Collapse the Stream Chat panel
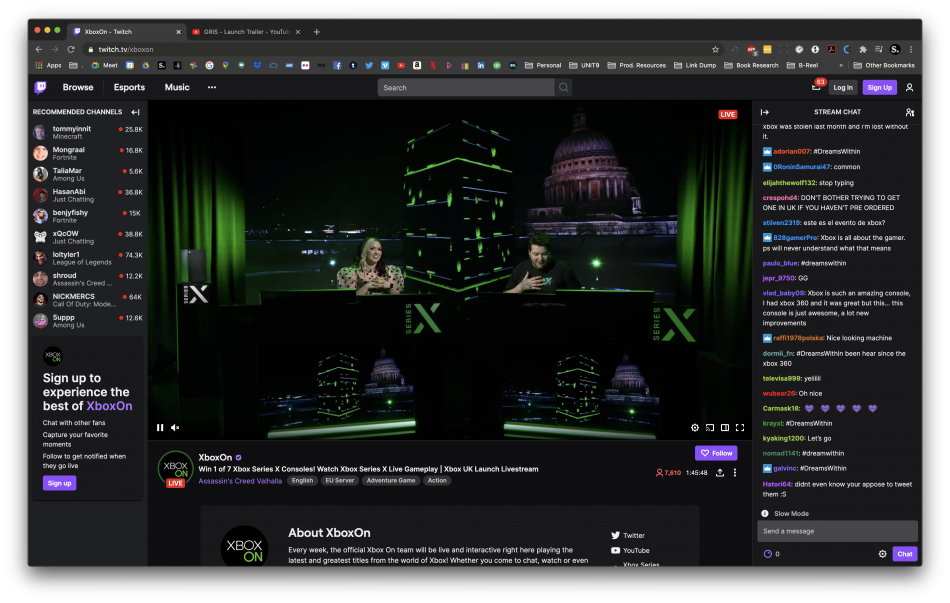This screenshot has width=950, height=603. 765,112
